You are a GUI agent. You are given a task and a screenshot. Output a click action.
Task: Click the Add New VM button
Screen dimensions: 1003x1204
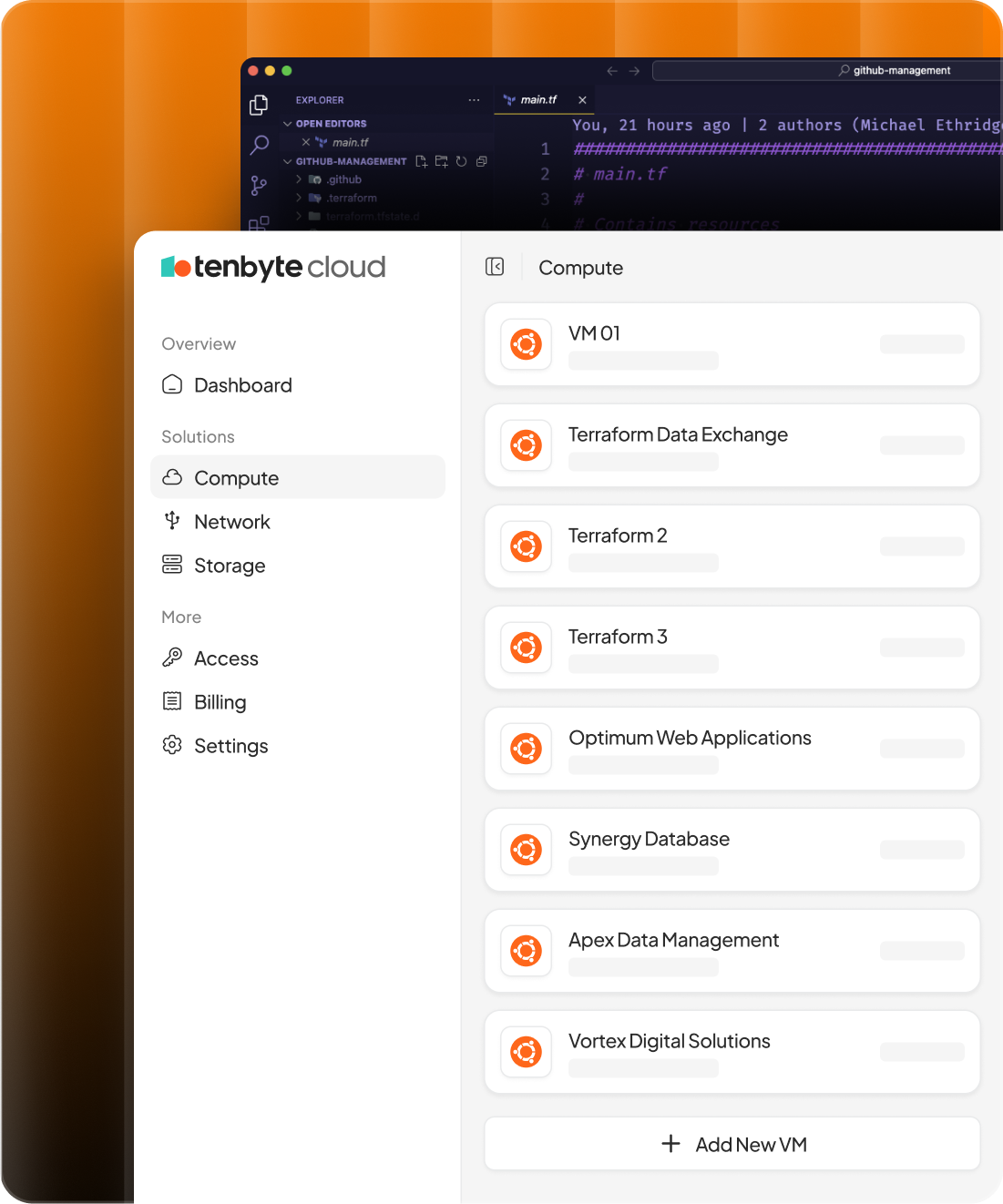click(x=732, y=1144)
